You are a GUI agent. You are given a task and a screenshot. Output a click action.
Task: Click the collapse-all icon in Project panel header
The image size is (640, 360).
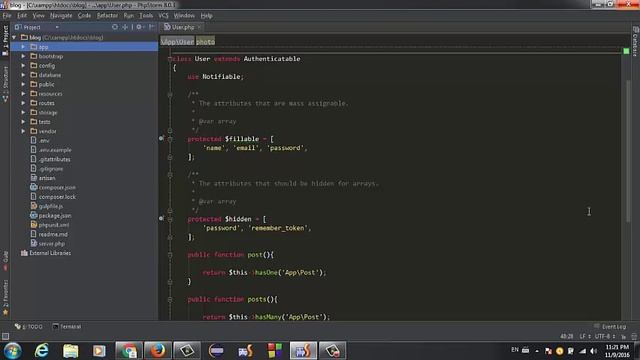pos(125,27)
